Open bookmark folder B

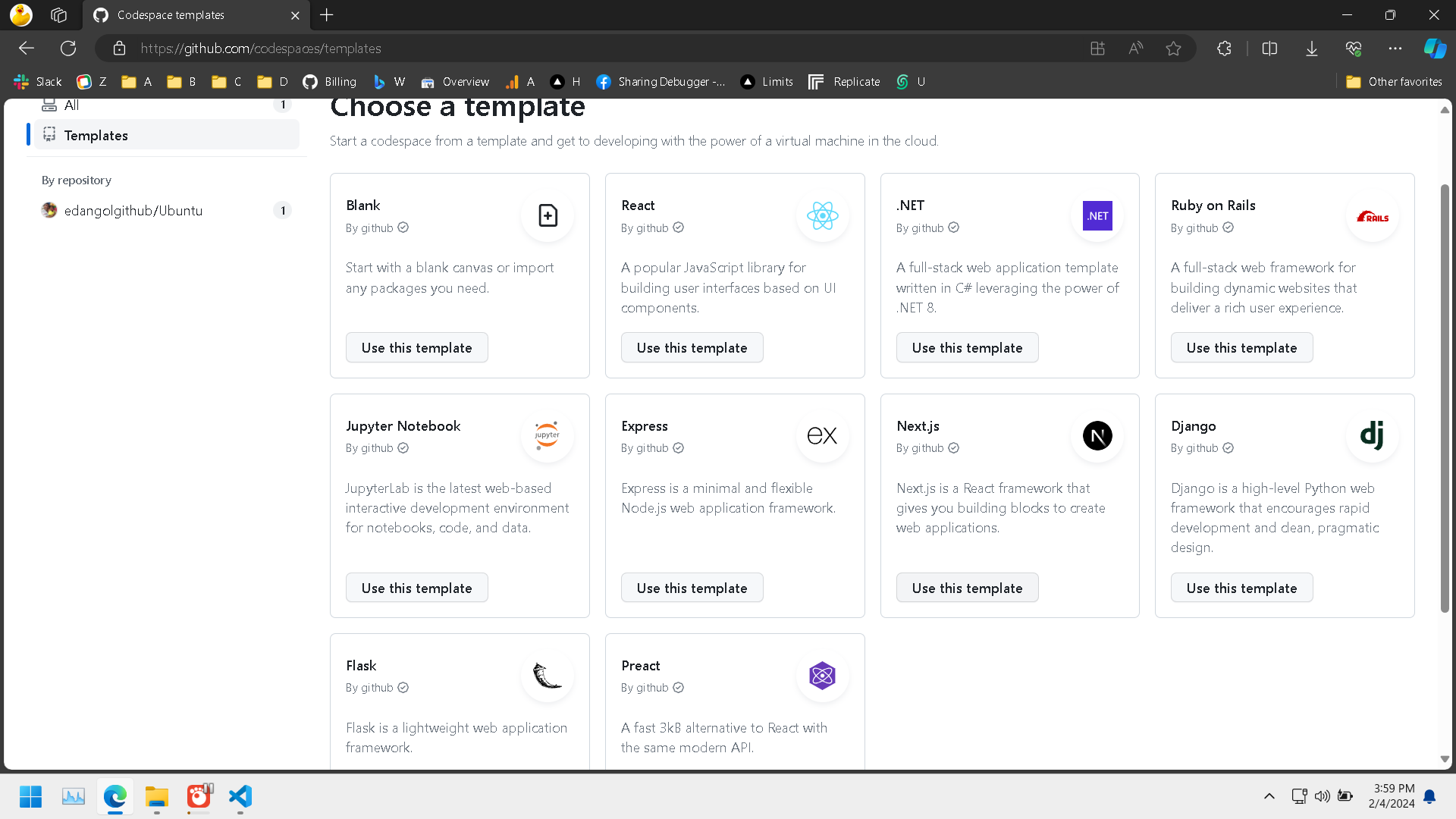181,82
